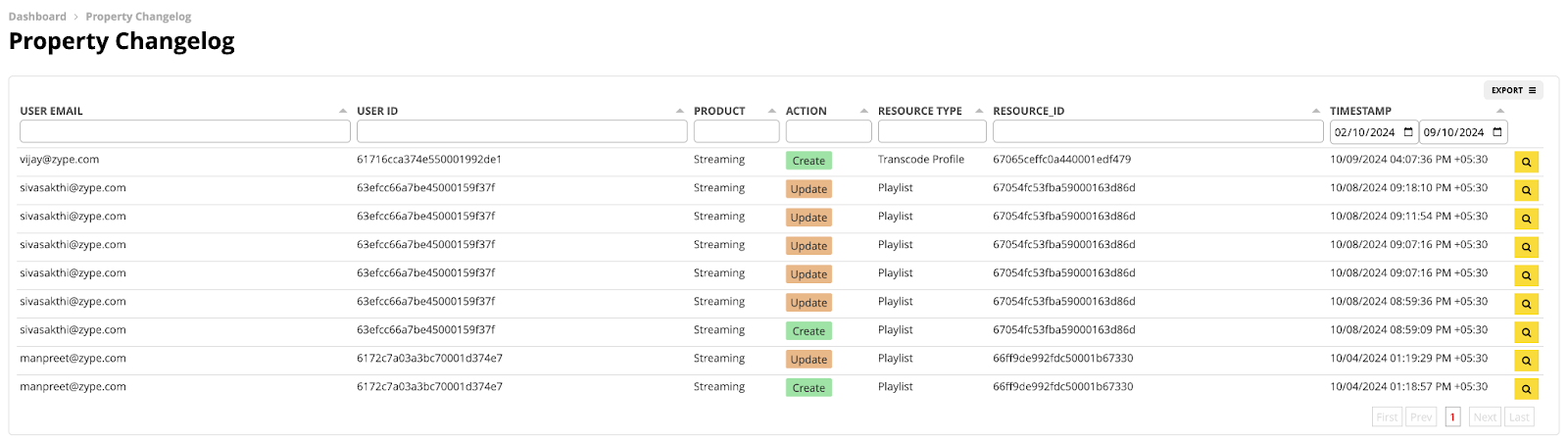Sort by Action column arrow
Image resolution: width=1568 pixels, height=441 pixels.
click(x=864, y=111)
